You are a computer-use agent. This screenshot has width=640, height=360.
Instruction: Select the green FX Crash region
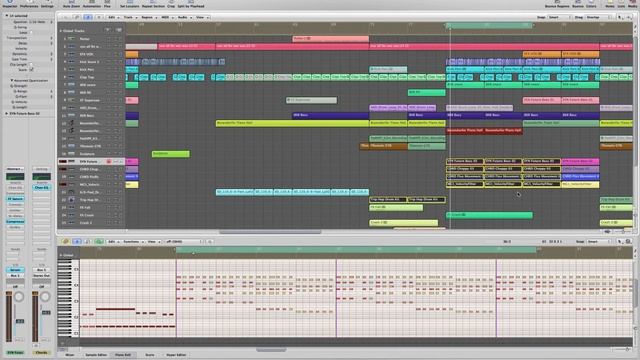pos(489,215)
